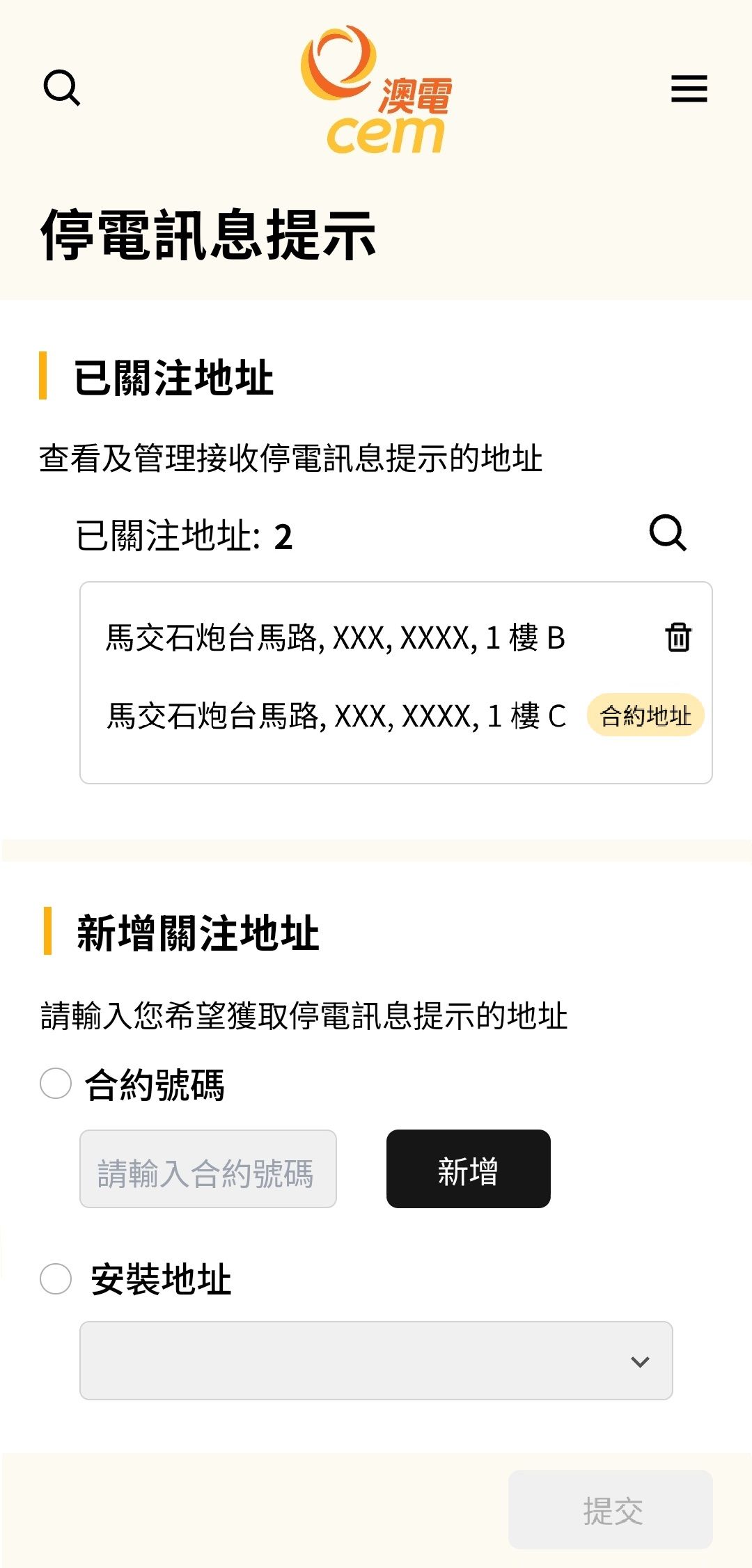Select the 安裝地址 radio option
The image size is (752, 1568).
pyautogui.click(x=56, y=1278)
